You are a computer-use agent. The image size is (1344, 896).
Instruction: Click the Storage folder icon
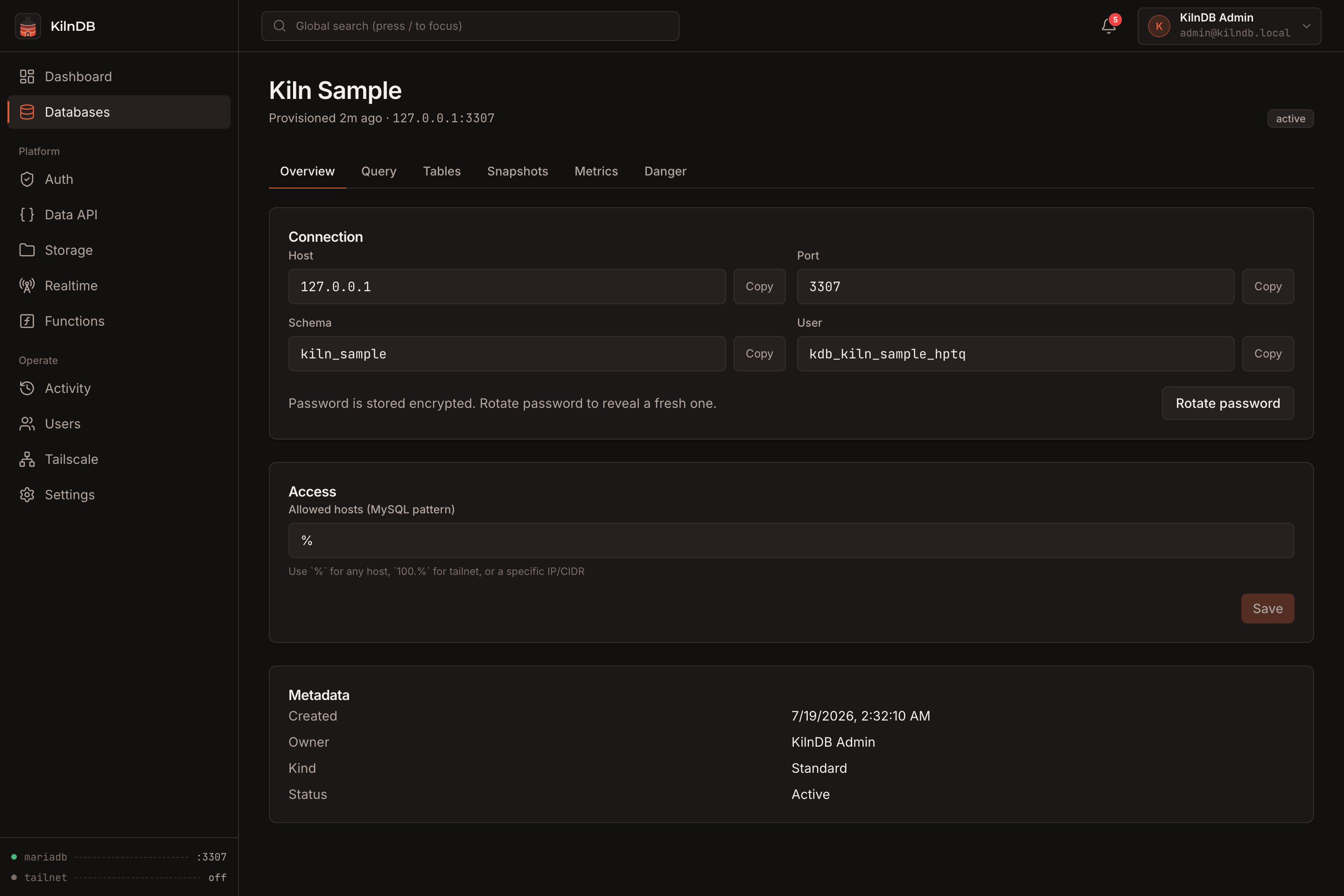(27, 250)
